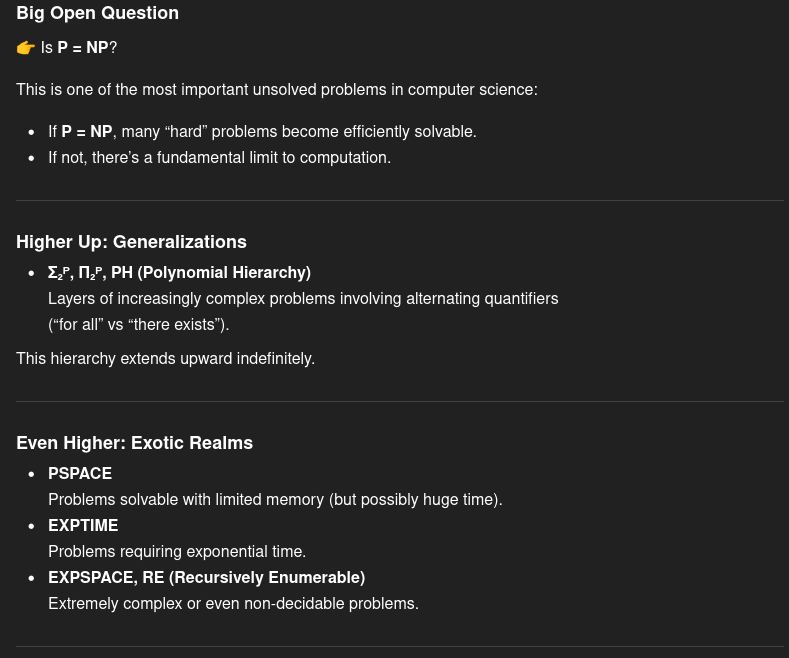Click the "non-decidable problems" description line

click(x=233, y=604)
